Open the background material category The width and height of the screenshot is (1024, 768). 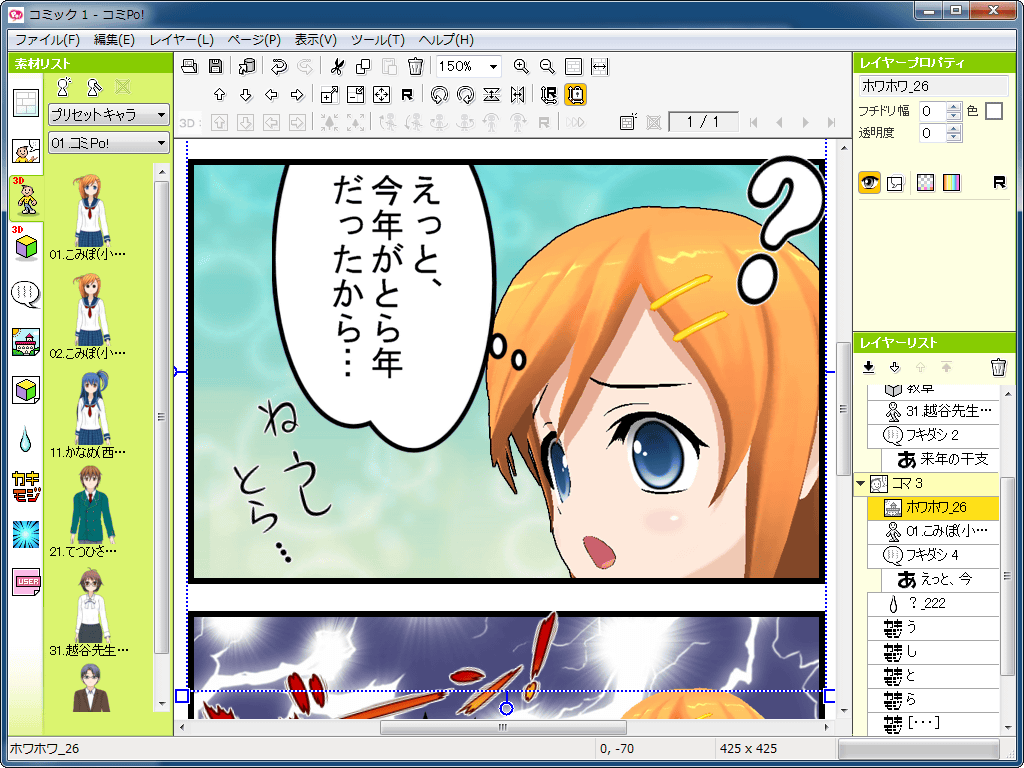[x=26, y=342]
